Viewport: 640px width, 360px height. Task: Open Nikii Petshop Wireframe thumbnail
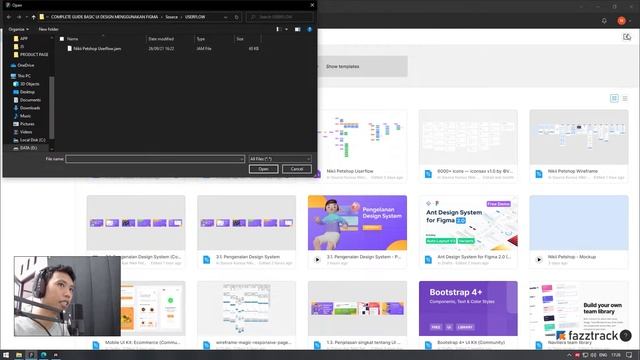tap(579, 137)
